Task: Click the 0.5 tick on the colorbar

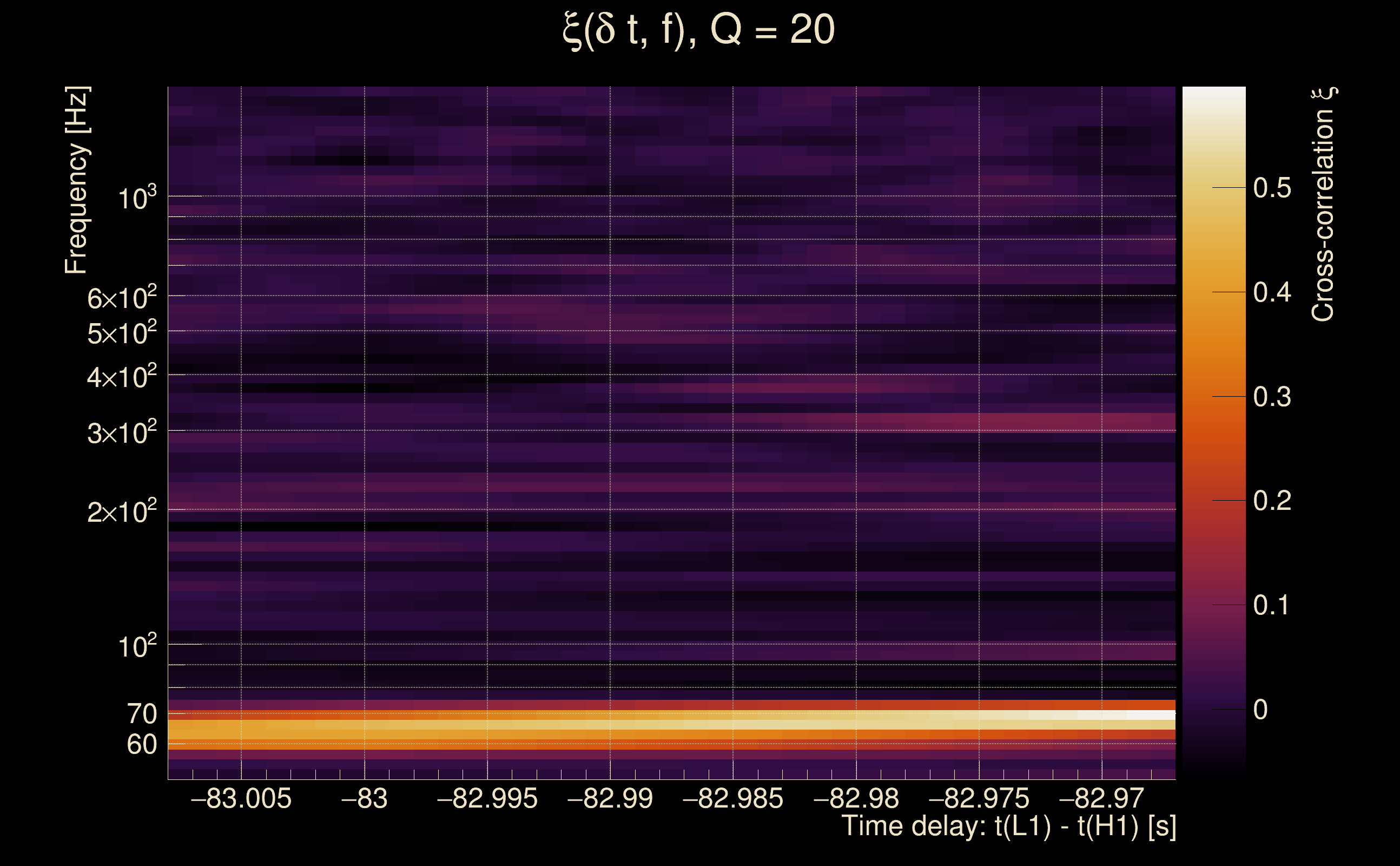Action: 1272,188
